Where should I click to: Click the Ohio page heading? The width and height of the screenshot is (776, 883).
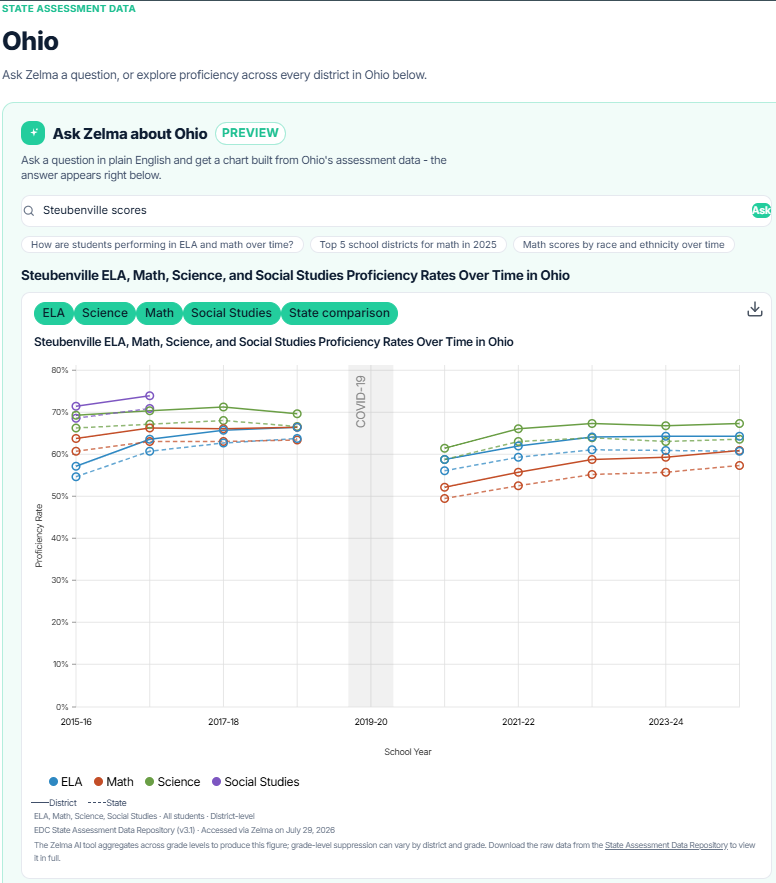click(30, 41)
